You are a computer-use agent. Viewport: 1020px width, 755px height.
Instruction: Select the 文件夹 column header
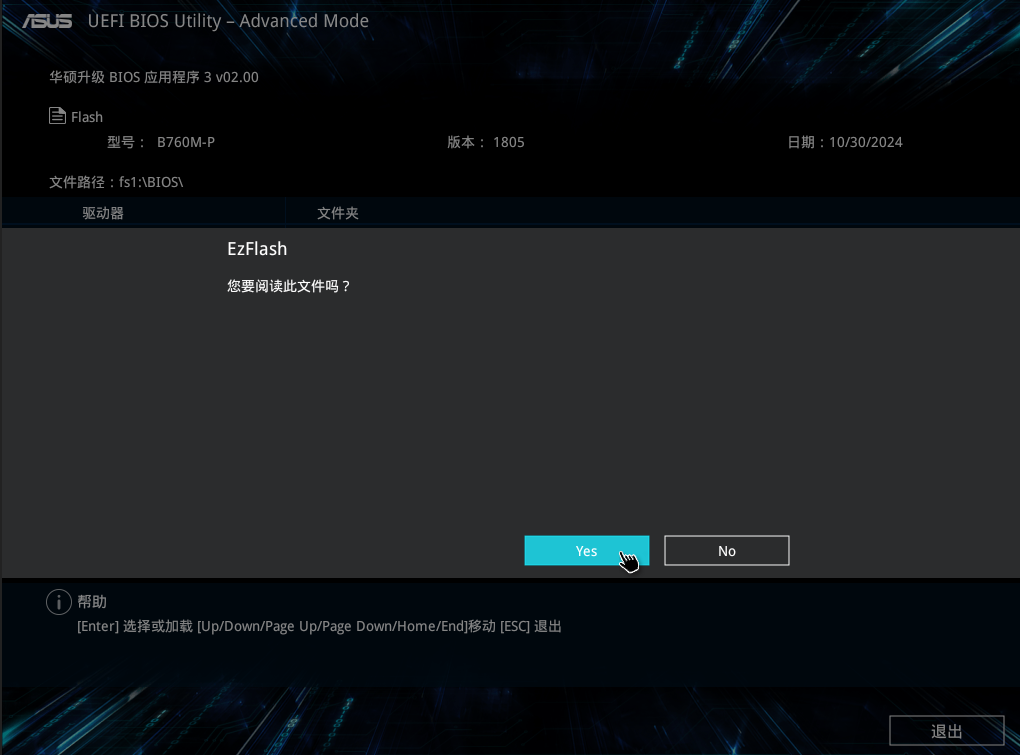338,213
